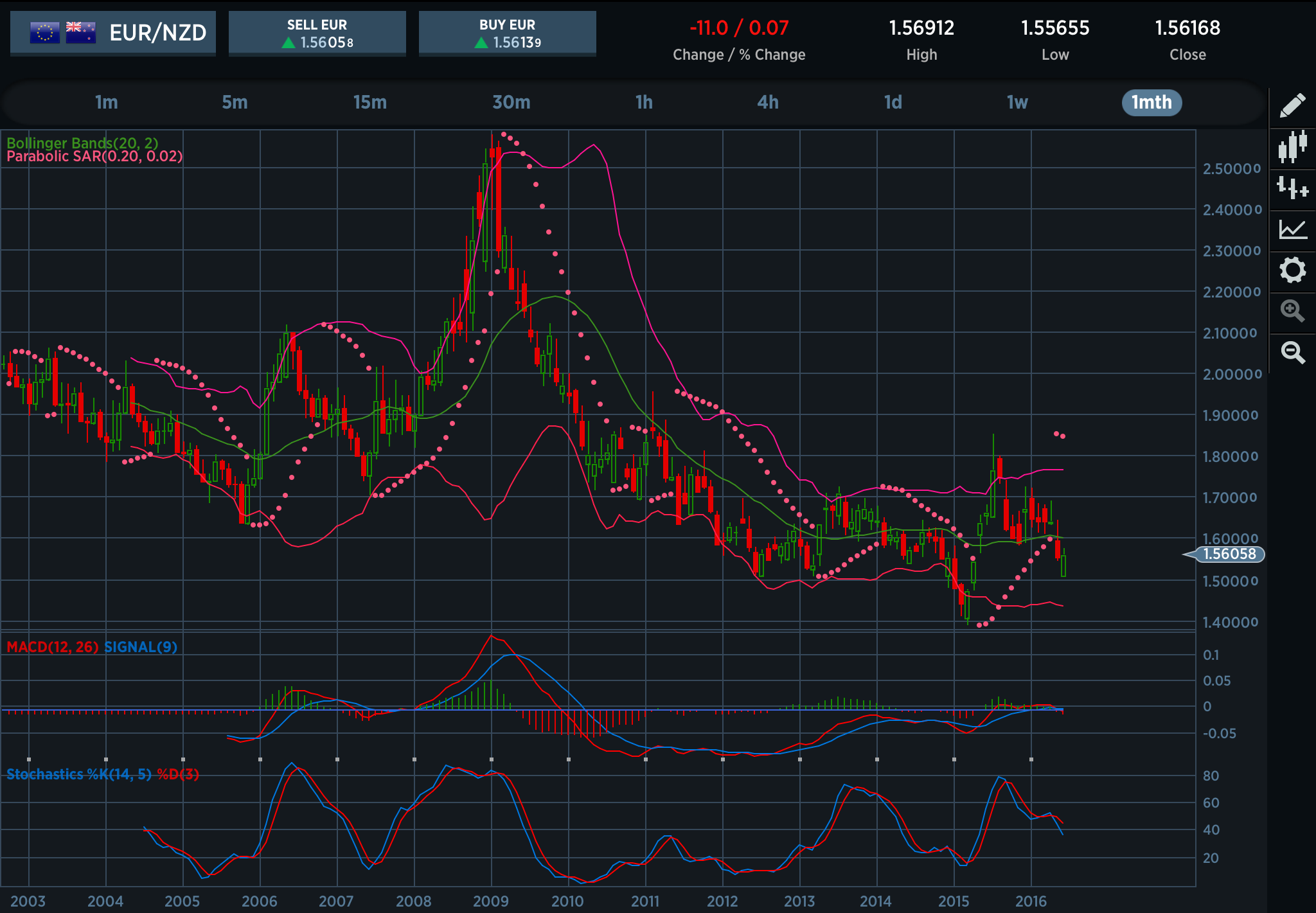The width and height of the screenshot is (1316, 913).
Task: Select the 1m timeframe
Action: click(107, 102)
